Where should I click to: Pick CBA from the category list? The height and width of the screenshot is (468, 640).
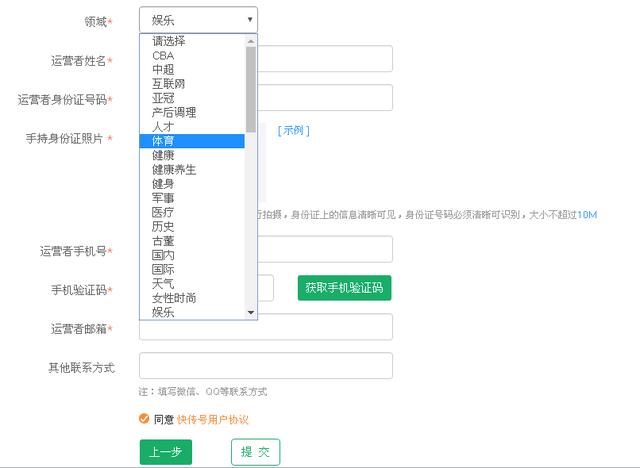pos(163,56)
